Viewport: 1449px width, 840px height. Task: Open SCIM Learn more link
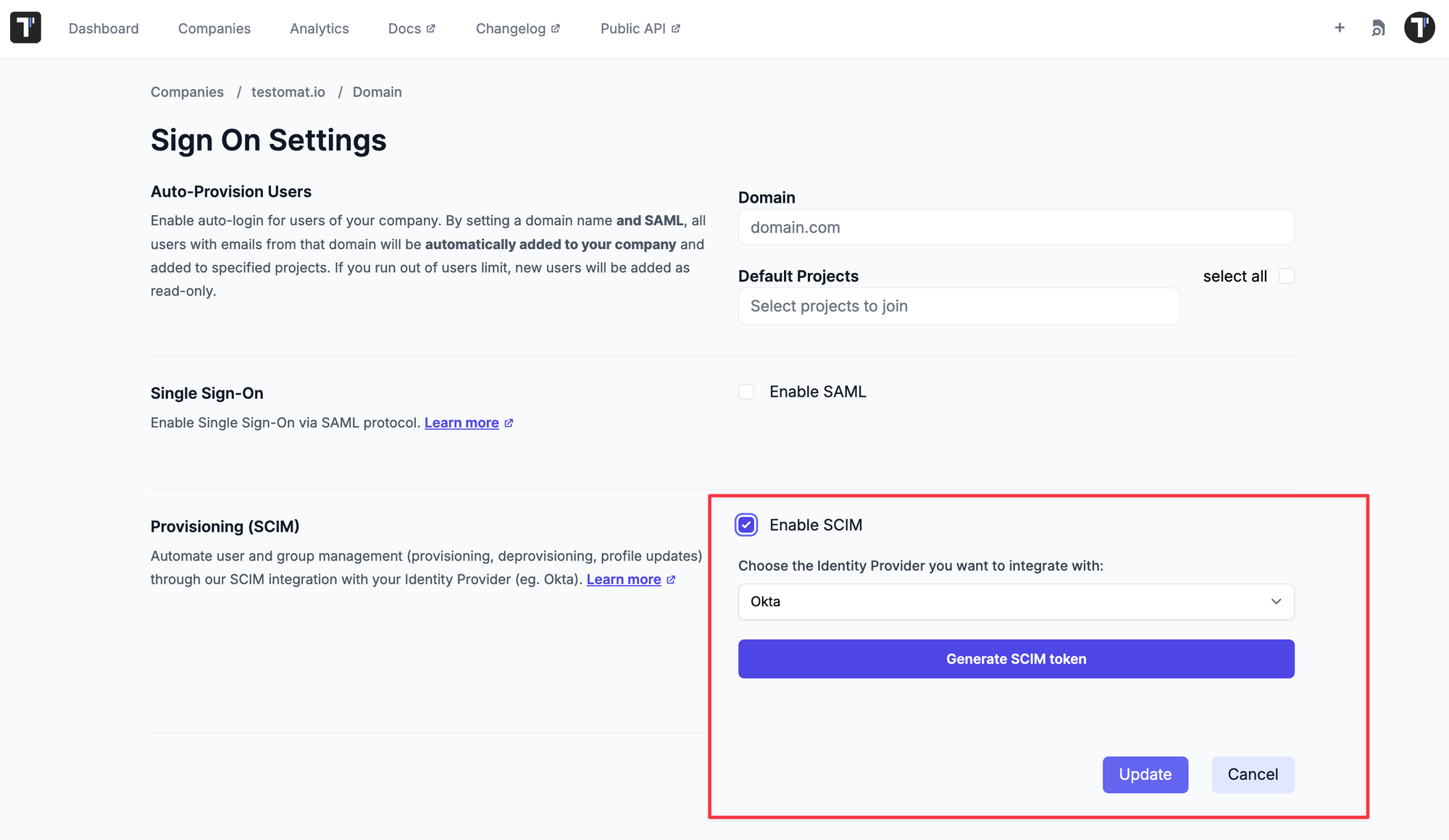[623, 579]
